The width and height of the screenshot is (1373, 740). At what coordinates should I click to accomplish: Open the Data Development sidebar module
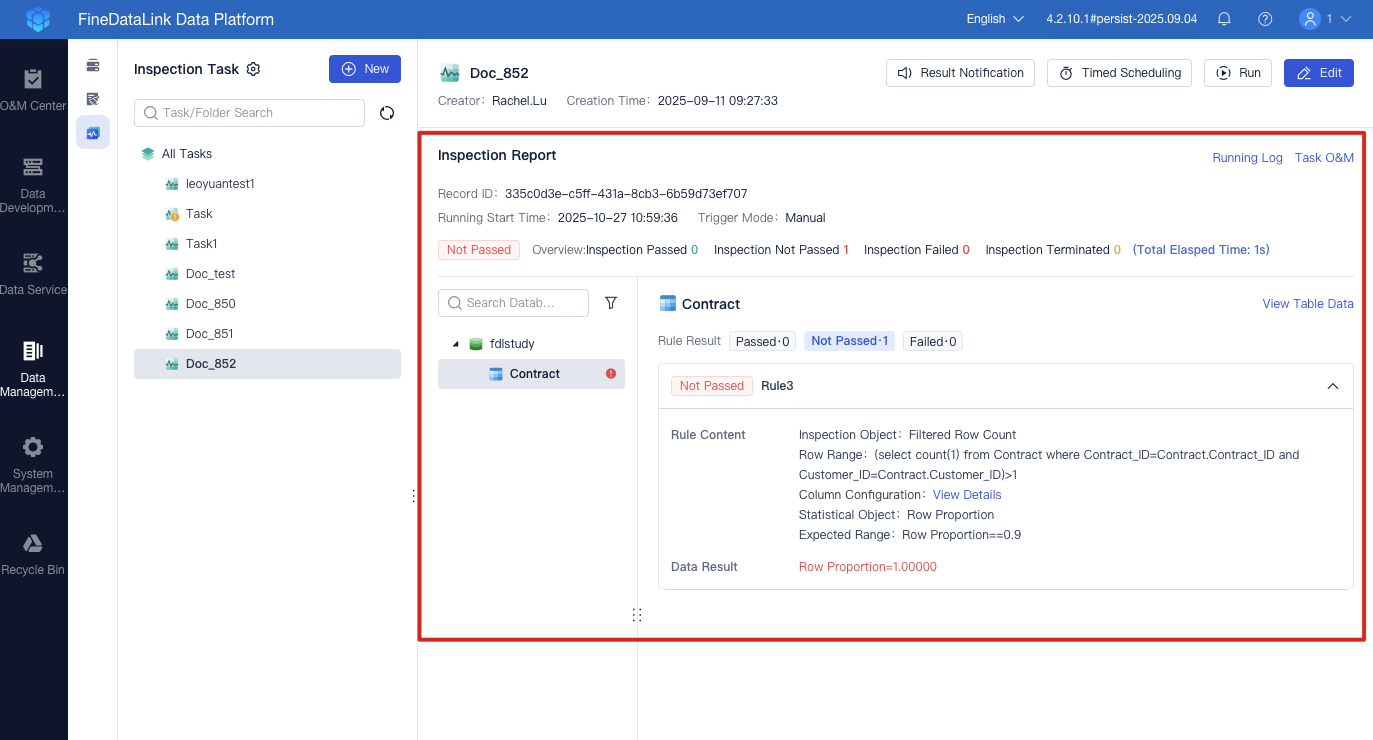tap(33, 184)
